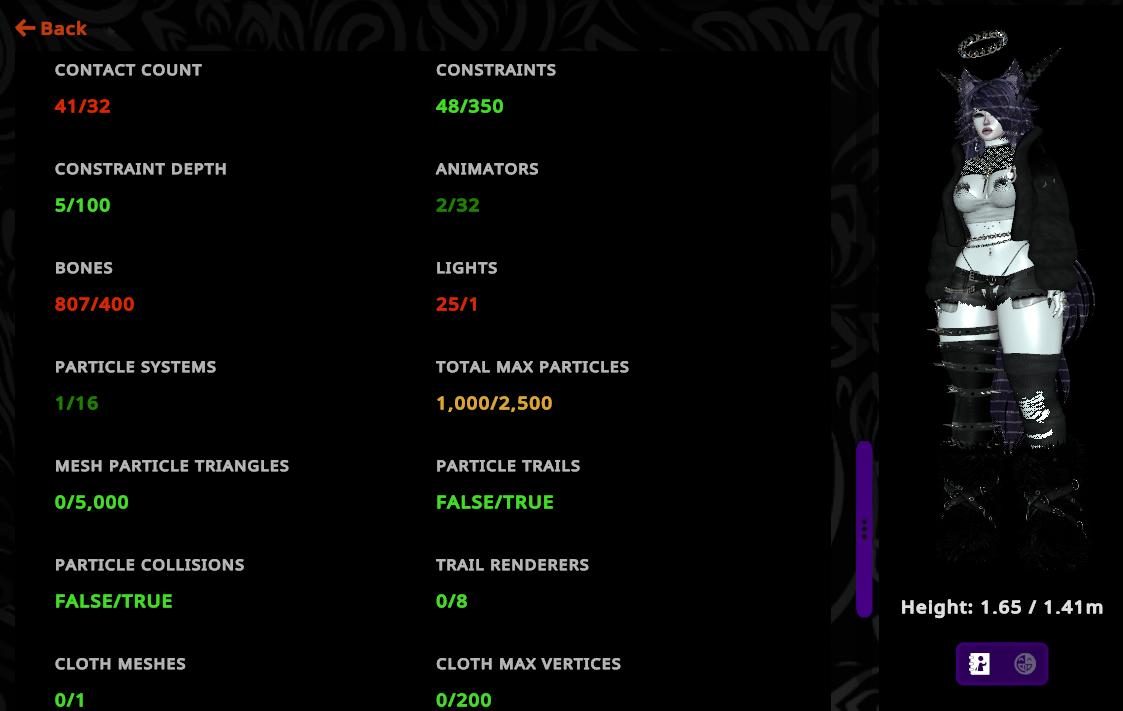Select the avatar details notebook icon
The width and height of the screenshot is (1123, 711).
point(979,664)
